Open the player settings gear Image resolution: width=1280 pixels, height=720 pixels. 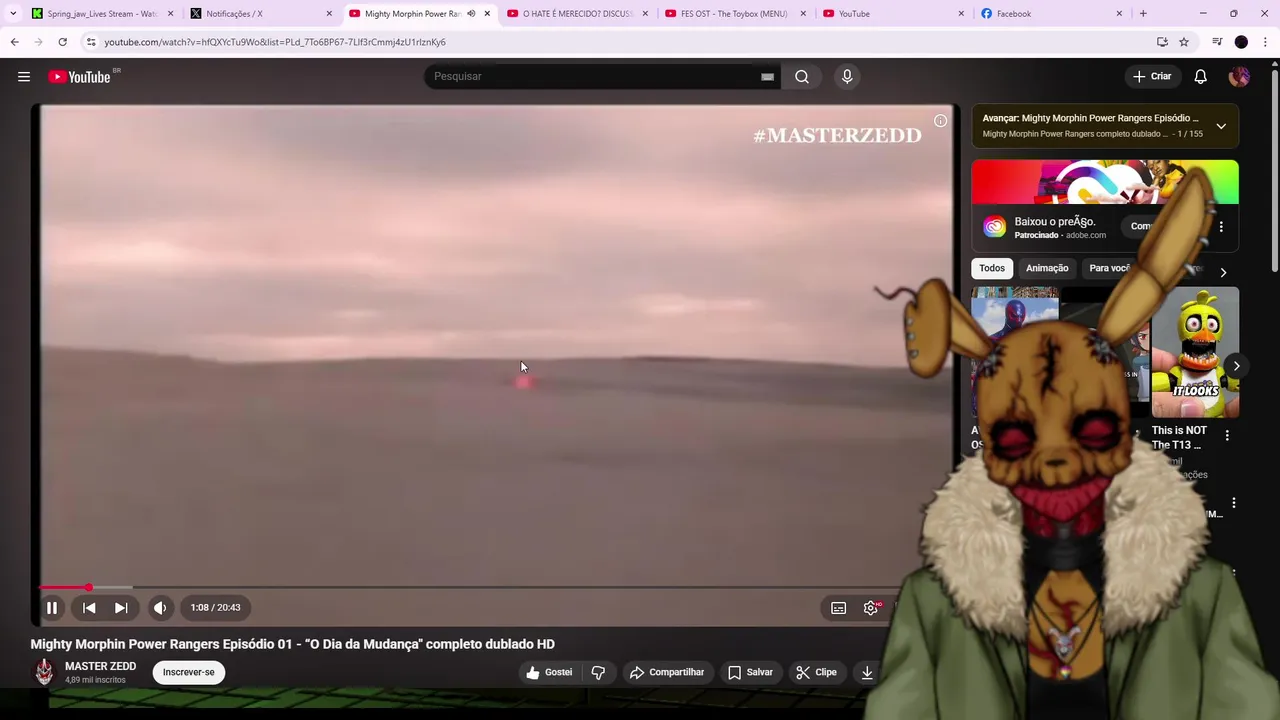click(x=871, y=608)
